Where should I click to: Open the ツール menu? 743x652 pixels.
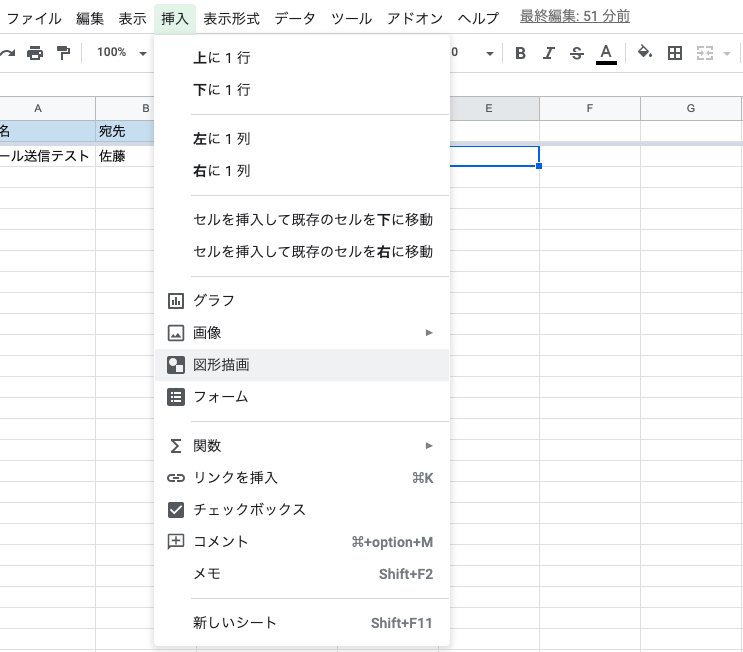(x=351, y=18)
